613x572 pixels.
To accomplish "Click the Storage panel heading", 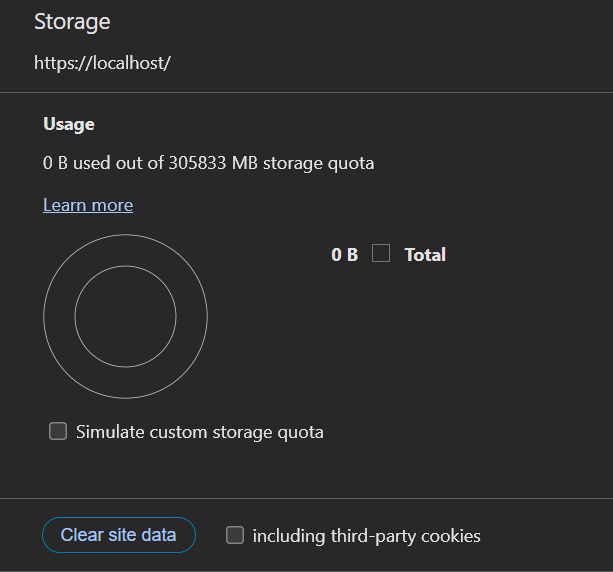I will 72,21.
